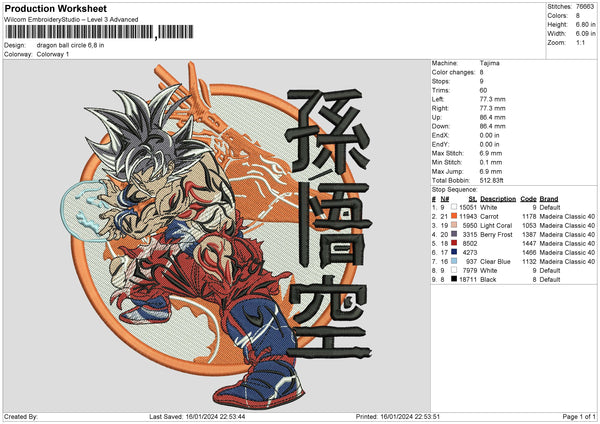Select the dark blue swatch in stop 6

(x=454, y=252)
